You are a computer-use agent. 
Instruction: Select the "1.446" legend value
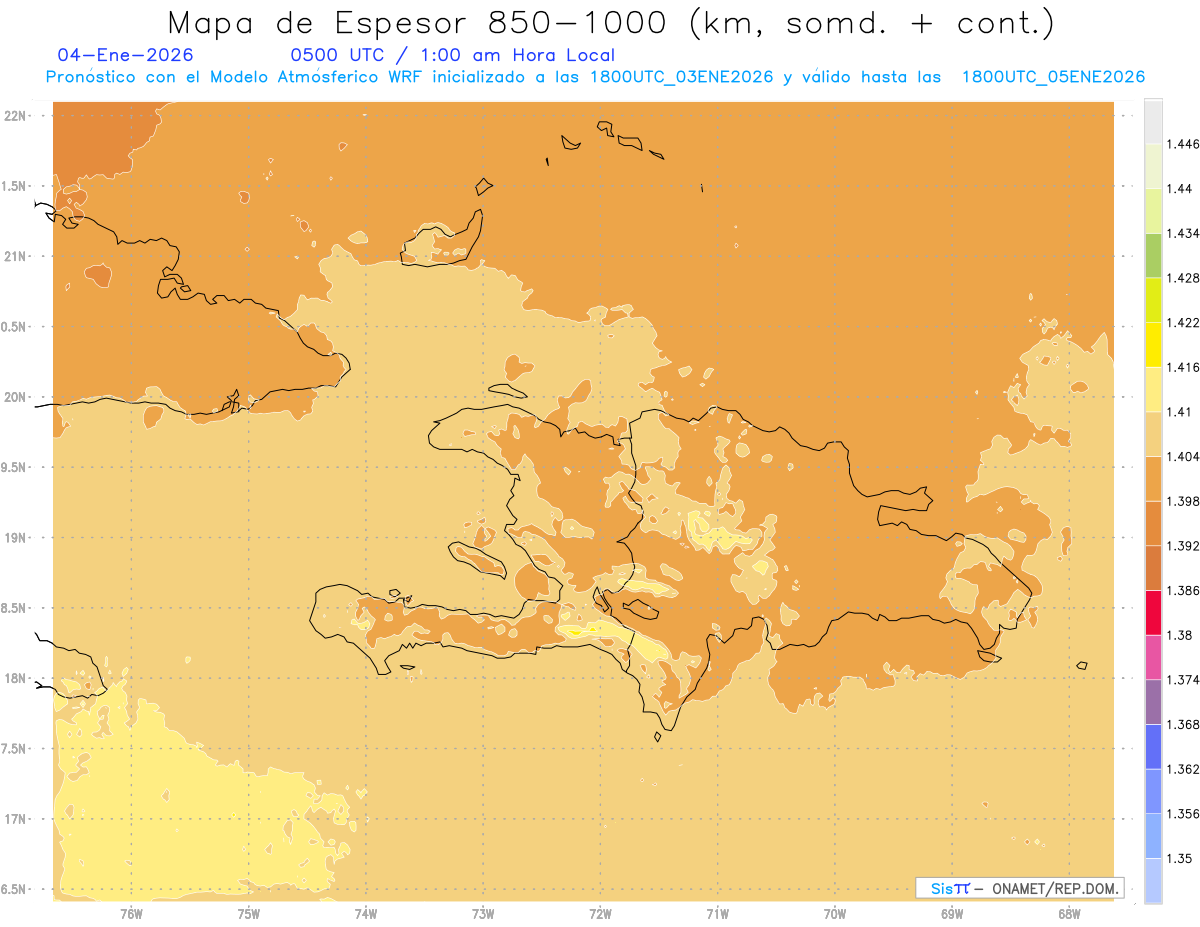click(1183, 144)
